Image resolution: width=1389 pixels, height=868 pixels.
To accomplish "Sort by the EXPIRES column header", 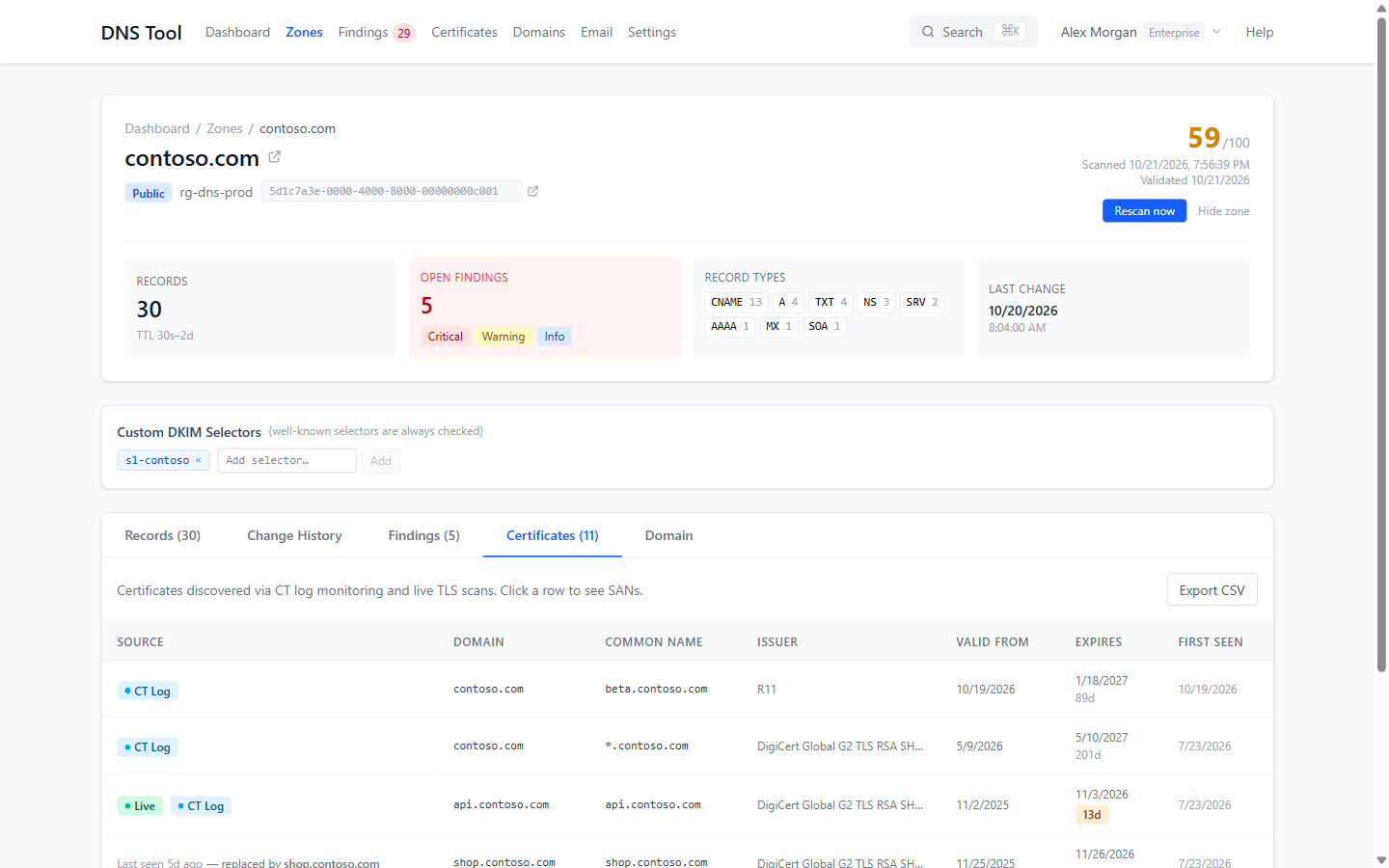I will pos(1099,641).
